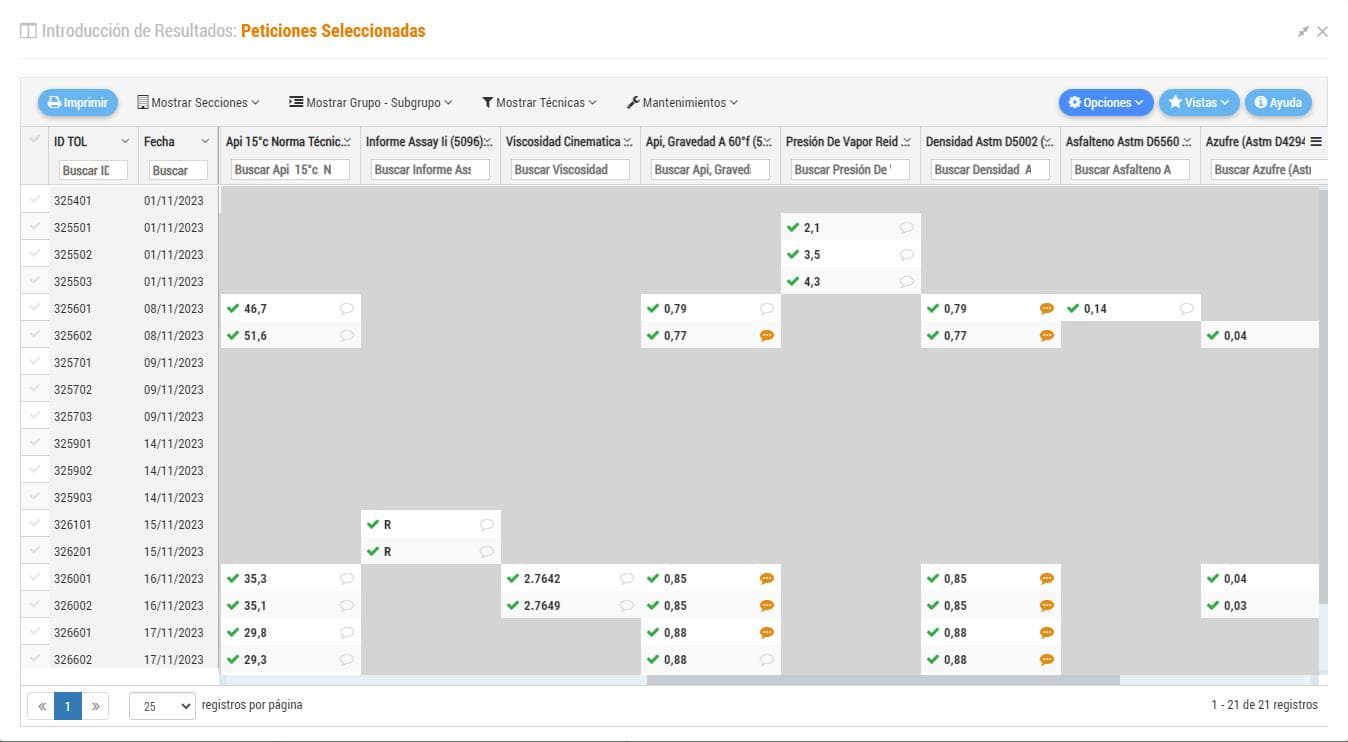Open the column menu icon on Azufre header
This screenshot has height=742, width=1348.
[1316, 142]
